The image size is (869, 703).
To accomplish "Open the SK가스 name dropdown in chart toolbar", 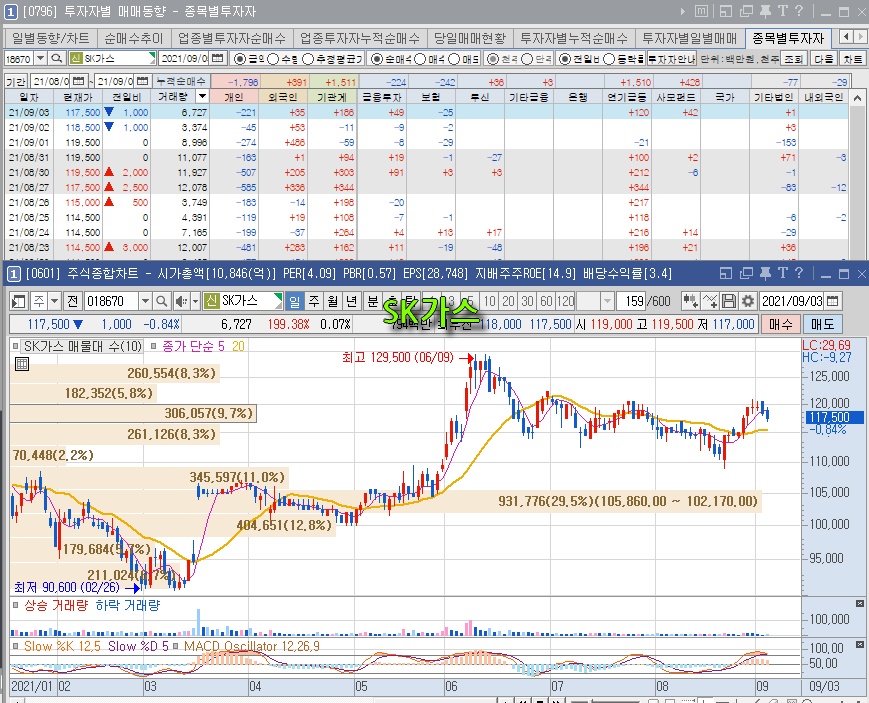I will (x=278, y=301).
